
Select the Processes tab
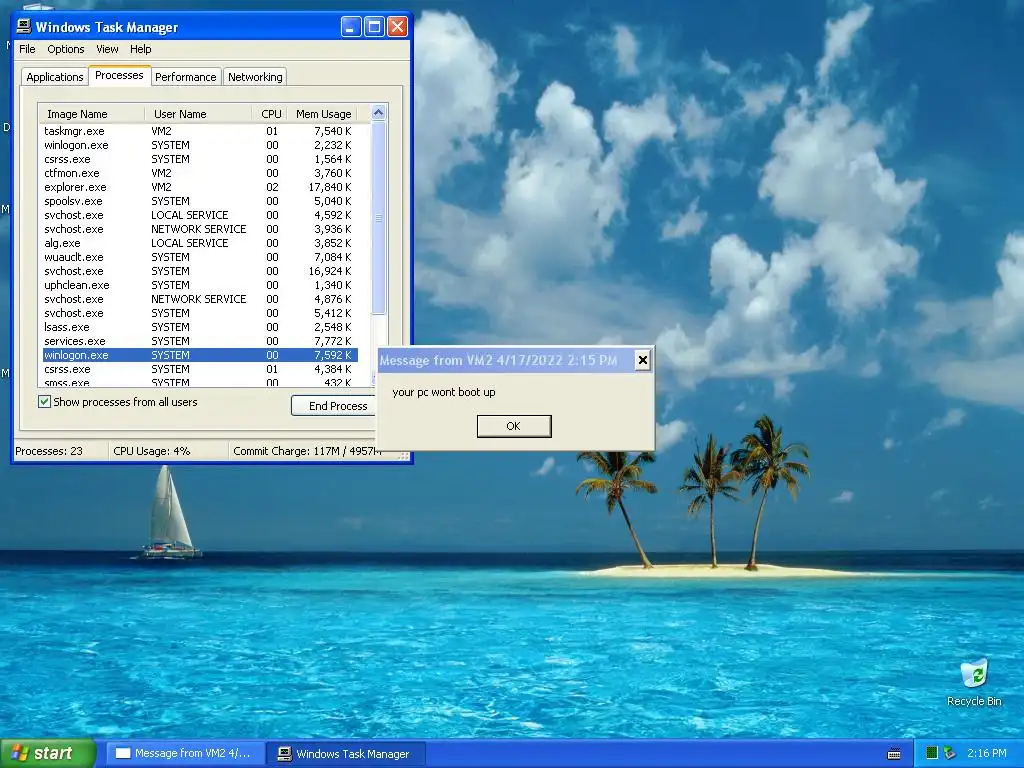(x=120, y=75)
